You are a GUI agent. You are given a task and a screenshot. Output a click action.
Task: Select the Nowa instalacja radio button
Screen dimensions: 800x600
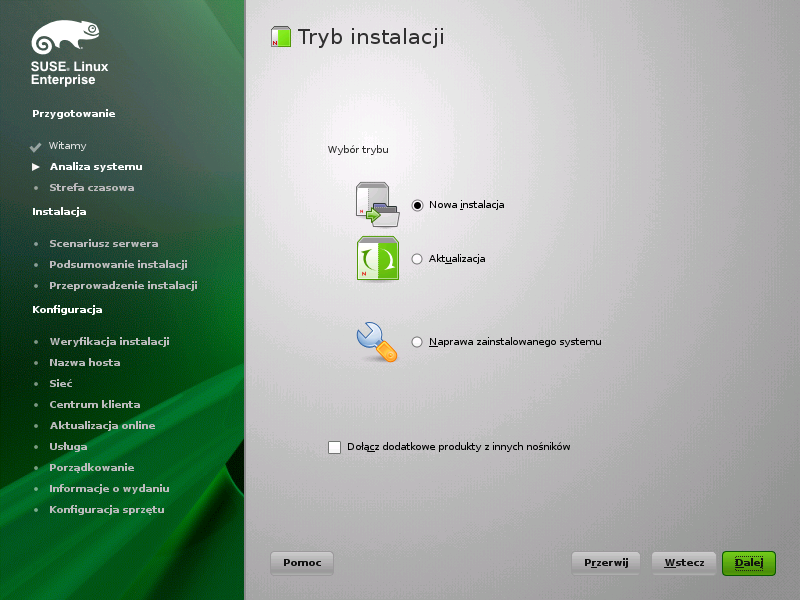[417, 205]
